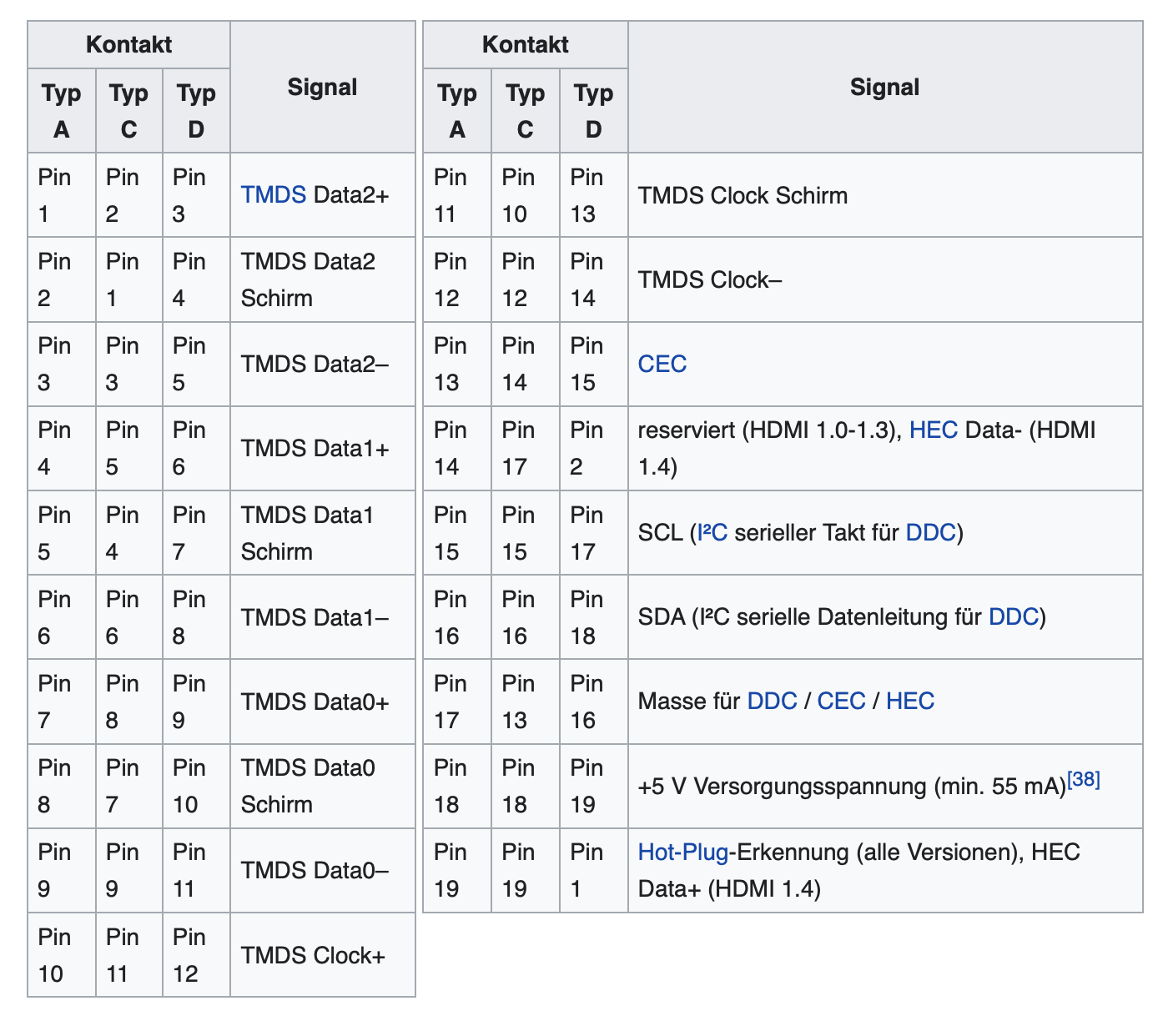
Task: Select the 'TMDS Data1 Schirm' cell
Action: pos(323,533)
